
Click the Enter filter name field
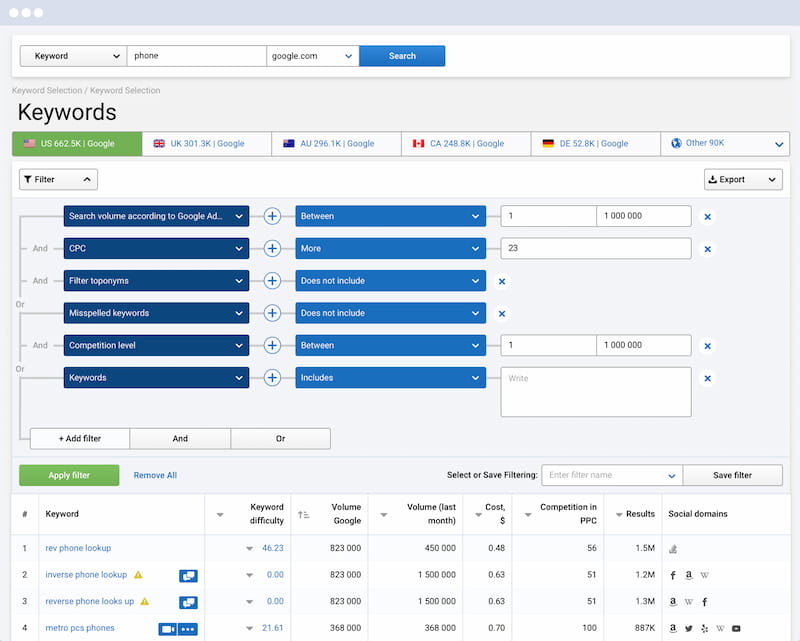(603, 475)
